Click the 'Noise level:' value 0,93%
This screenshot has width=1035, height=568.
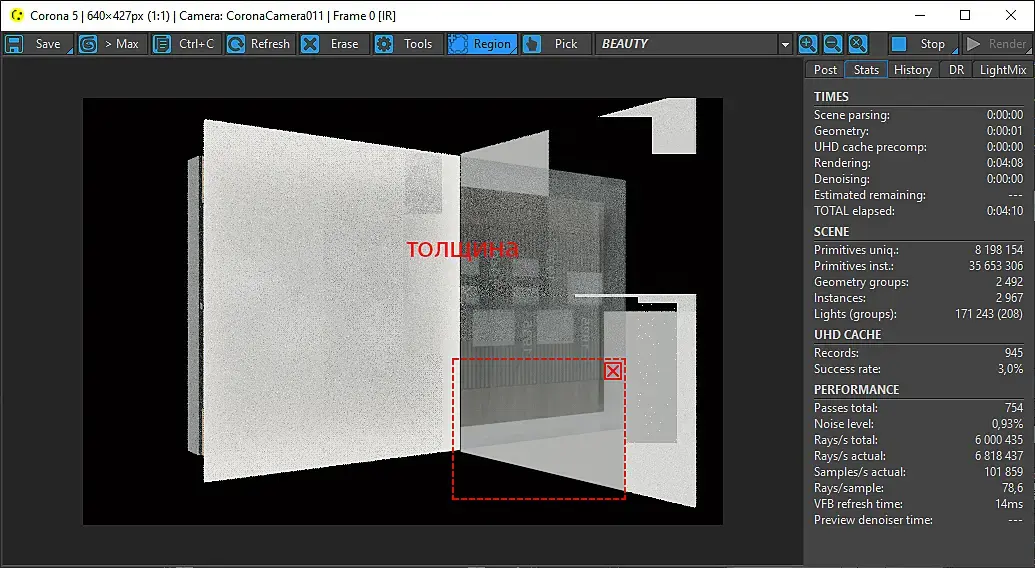[1007, 424]
